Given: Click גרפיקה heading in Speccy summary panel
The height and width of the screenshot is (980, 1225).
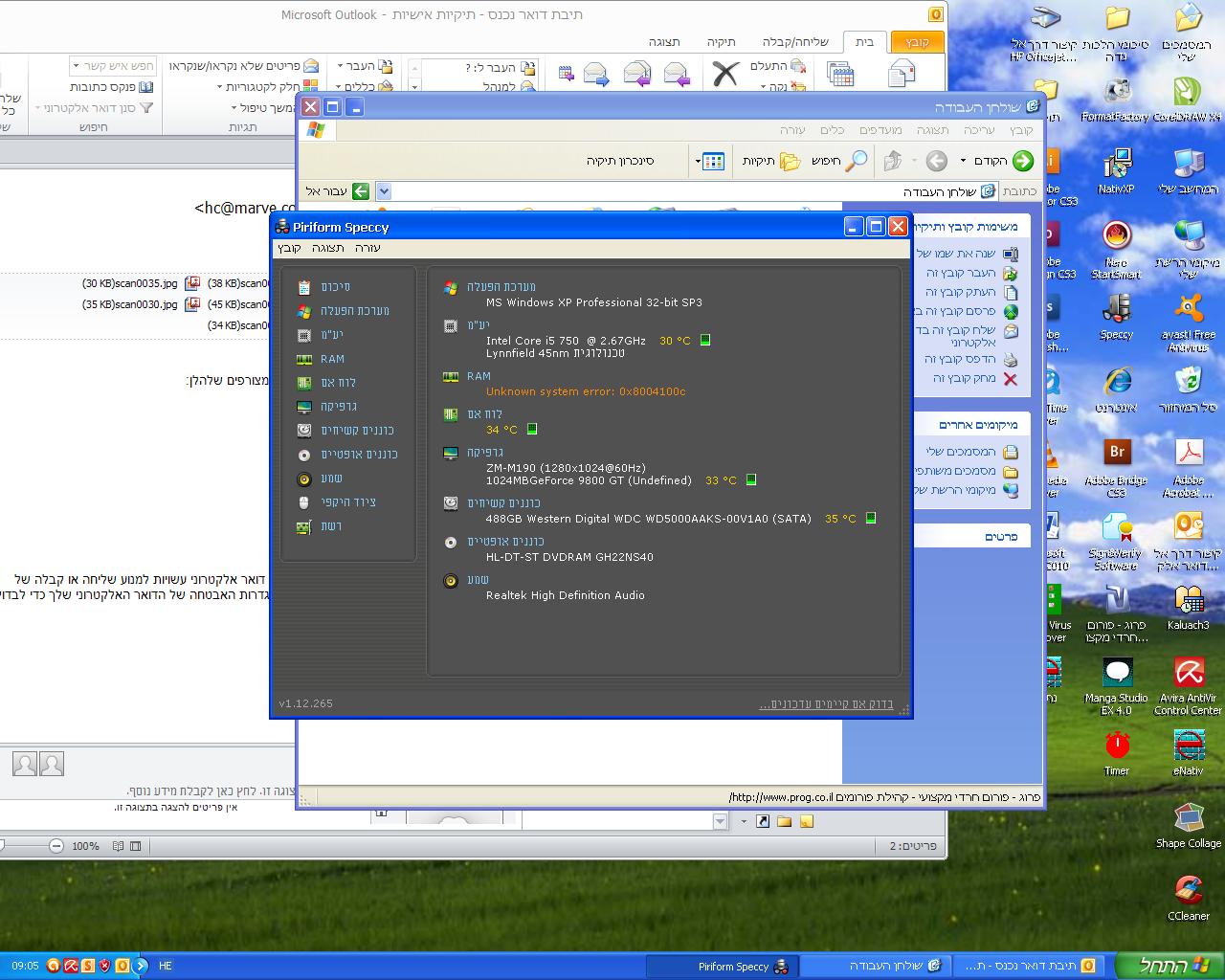Looking at the screenshot, I should pyautogui.click(x=485, y=453).
